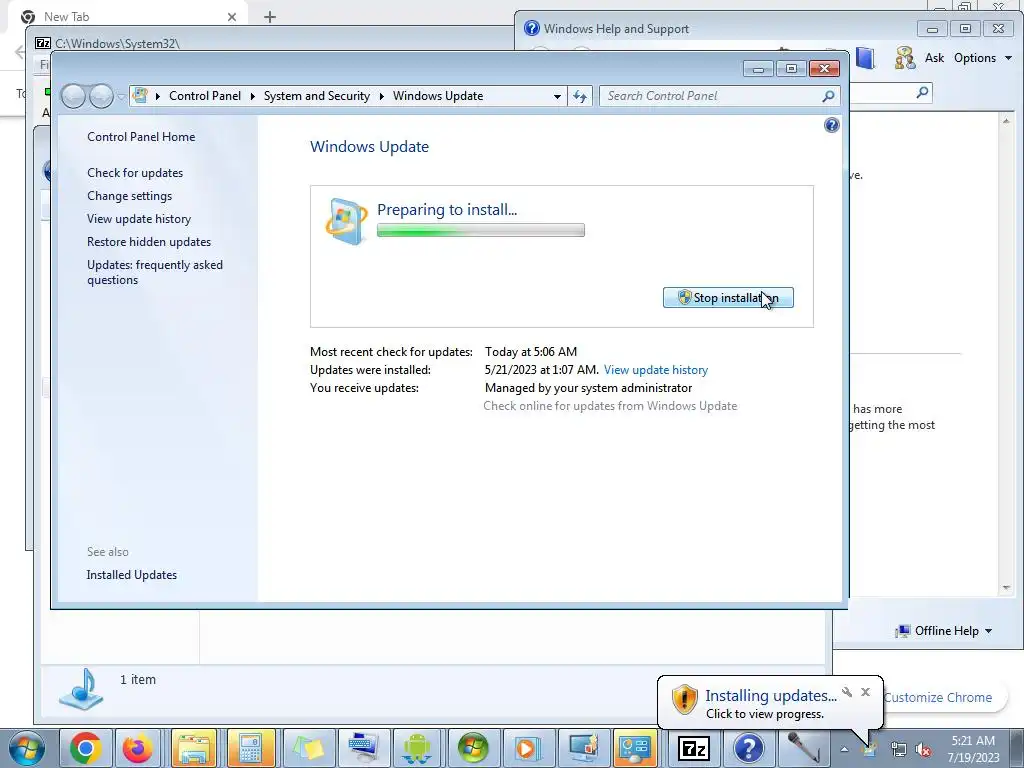This screenshot has width=1024, height=768.
Task: Open the keyboard and monitor taskbar icon
Action: 362,748
